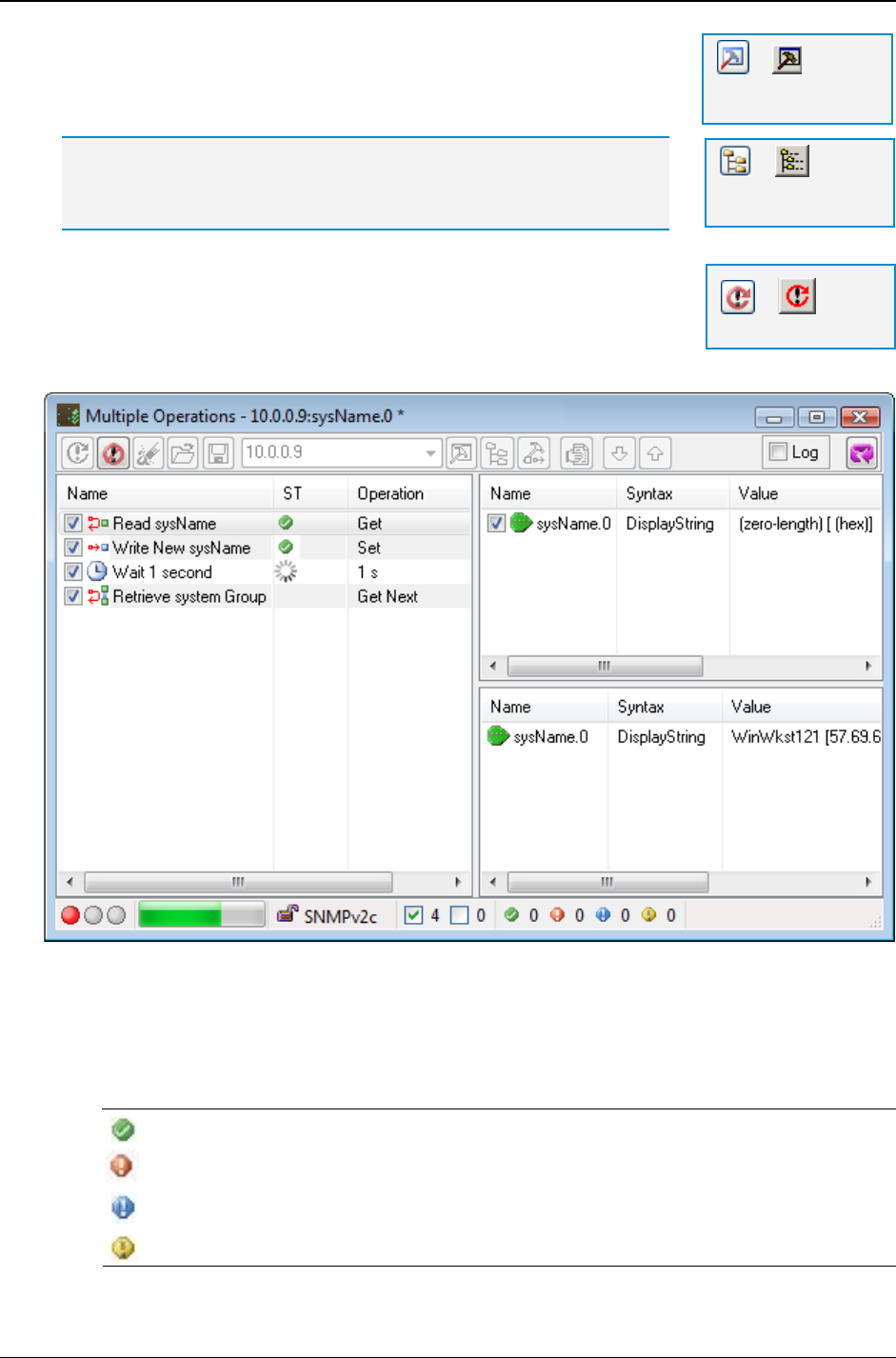Click the Start operations toolbar icon
The height and width of the screenshot is (1358, 896).
coord(78,453)
